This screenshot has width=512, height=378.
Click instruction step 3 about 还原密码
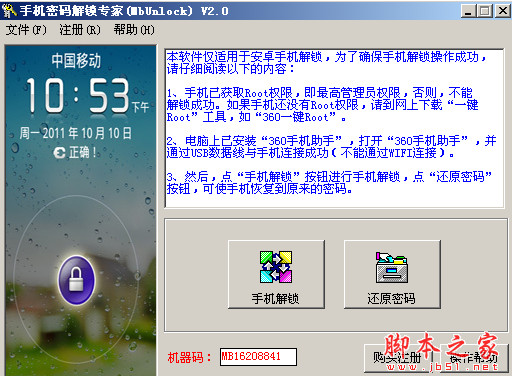point(329,183)
